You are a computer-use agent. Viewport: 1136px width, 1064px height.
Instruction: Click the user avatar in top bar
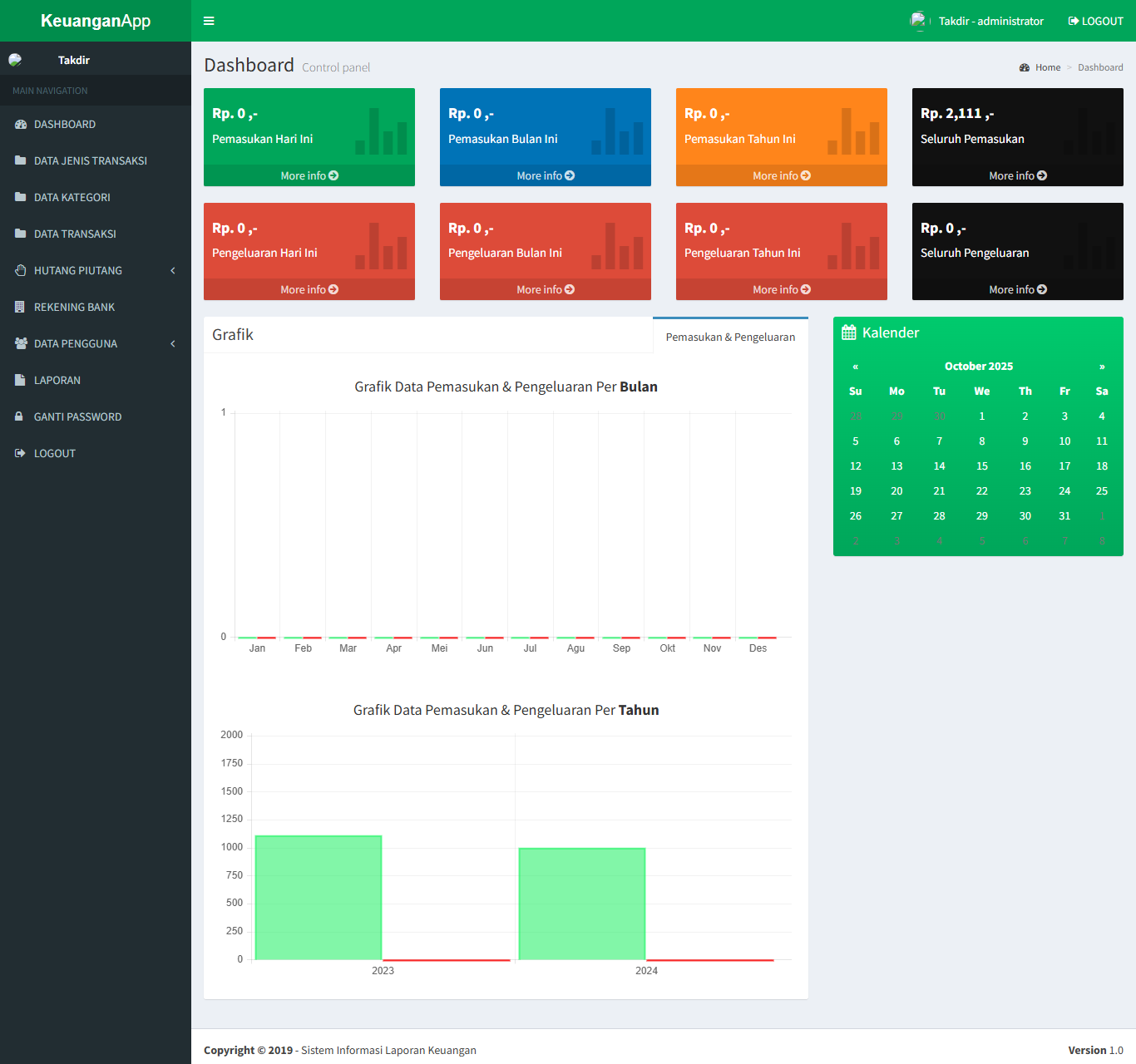(917, 21)
